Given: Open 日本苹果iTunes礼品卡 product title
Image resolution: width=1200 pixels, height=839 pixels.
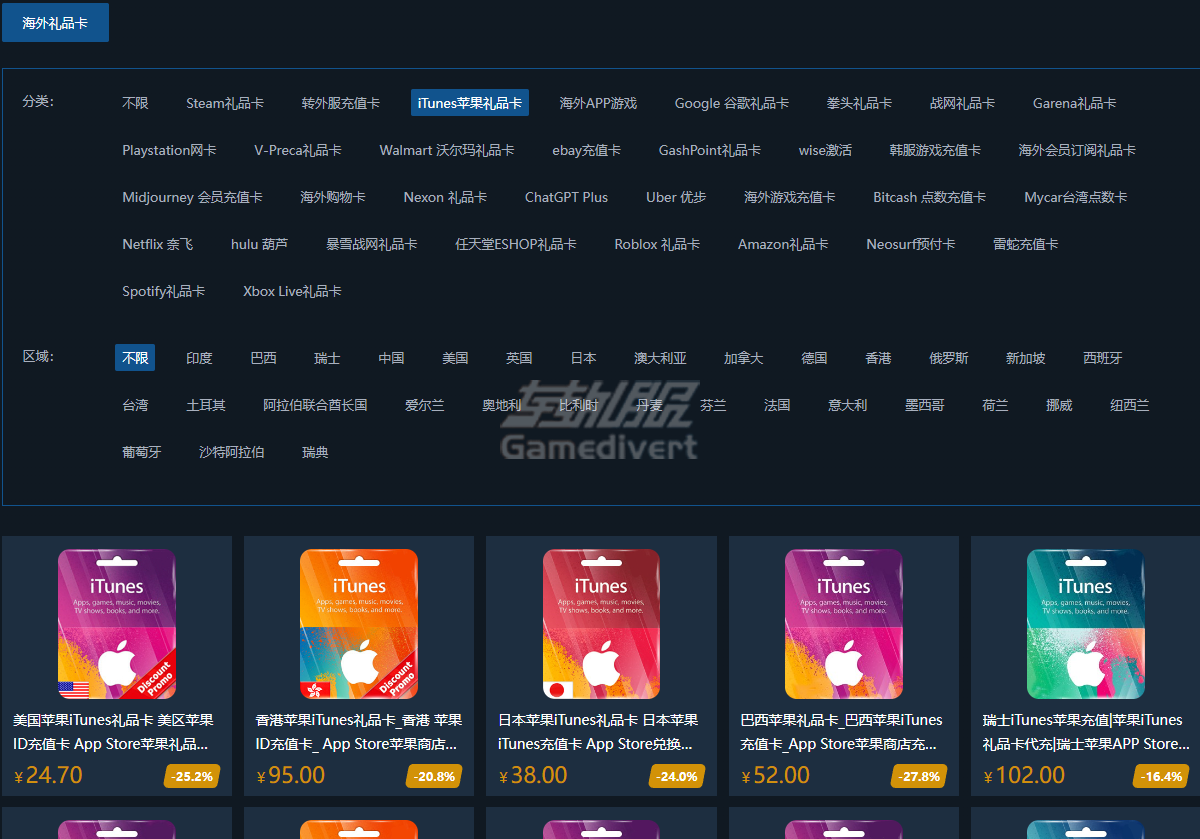Looking at the screenshot, I should (598, 732).
